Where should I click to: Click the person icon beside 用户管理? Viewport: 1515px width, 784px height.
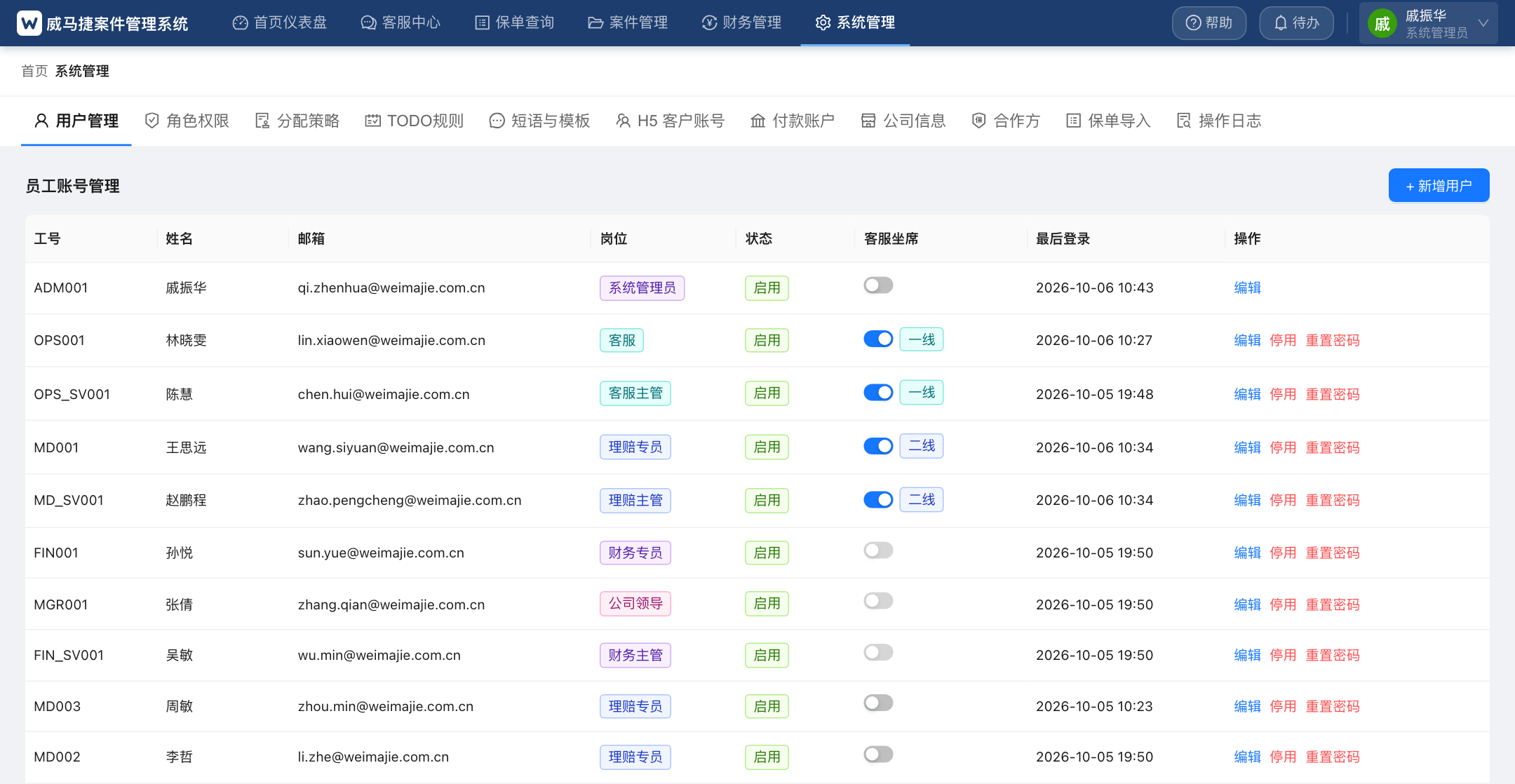[41, 121]
